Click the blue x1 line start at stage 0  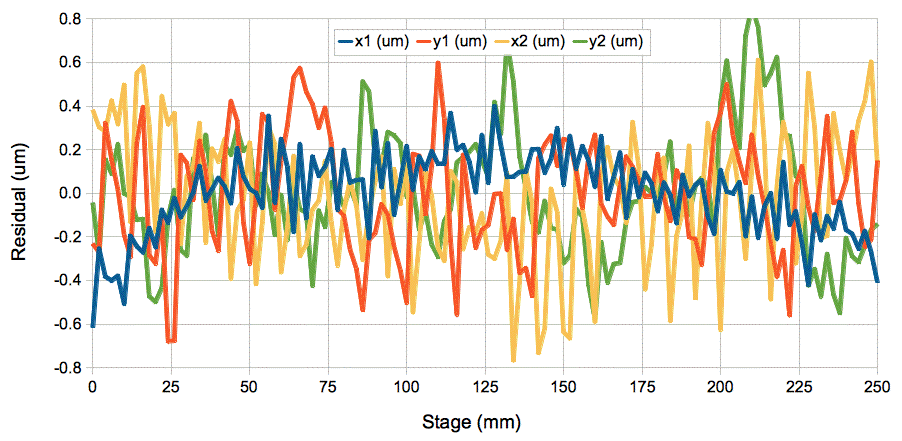[93, 325]
